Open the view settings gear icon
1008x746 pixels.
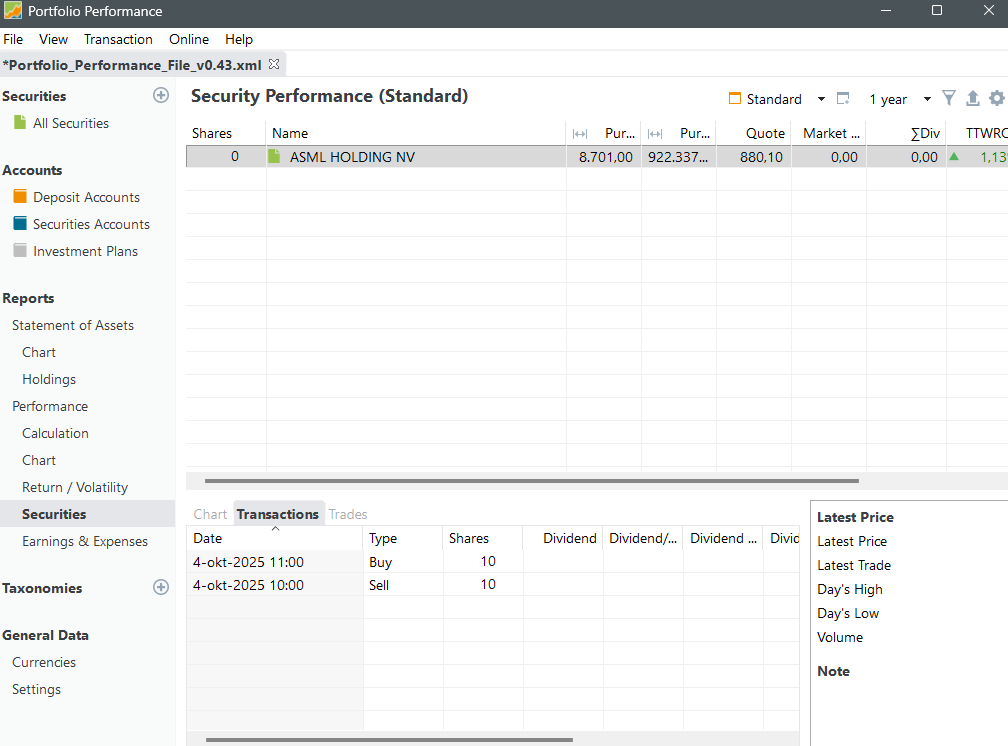click(x=996, y=98)
